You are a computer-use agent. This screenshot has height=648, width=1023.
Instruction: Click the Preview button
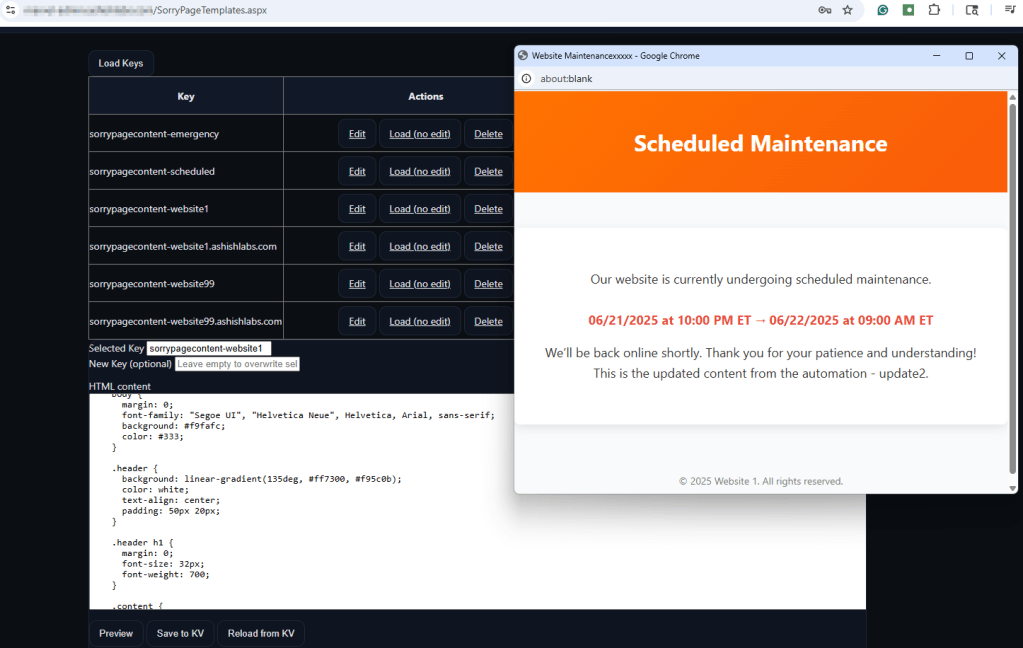(116, 633)
